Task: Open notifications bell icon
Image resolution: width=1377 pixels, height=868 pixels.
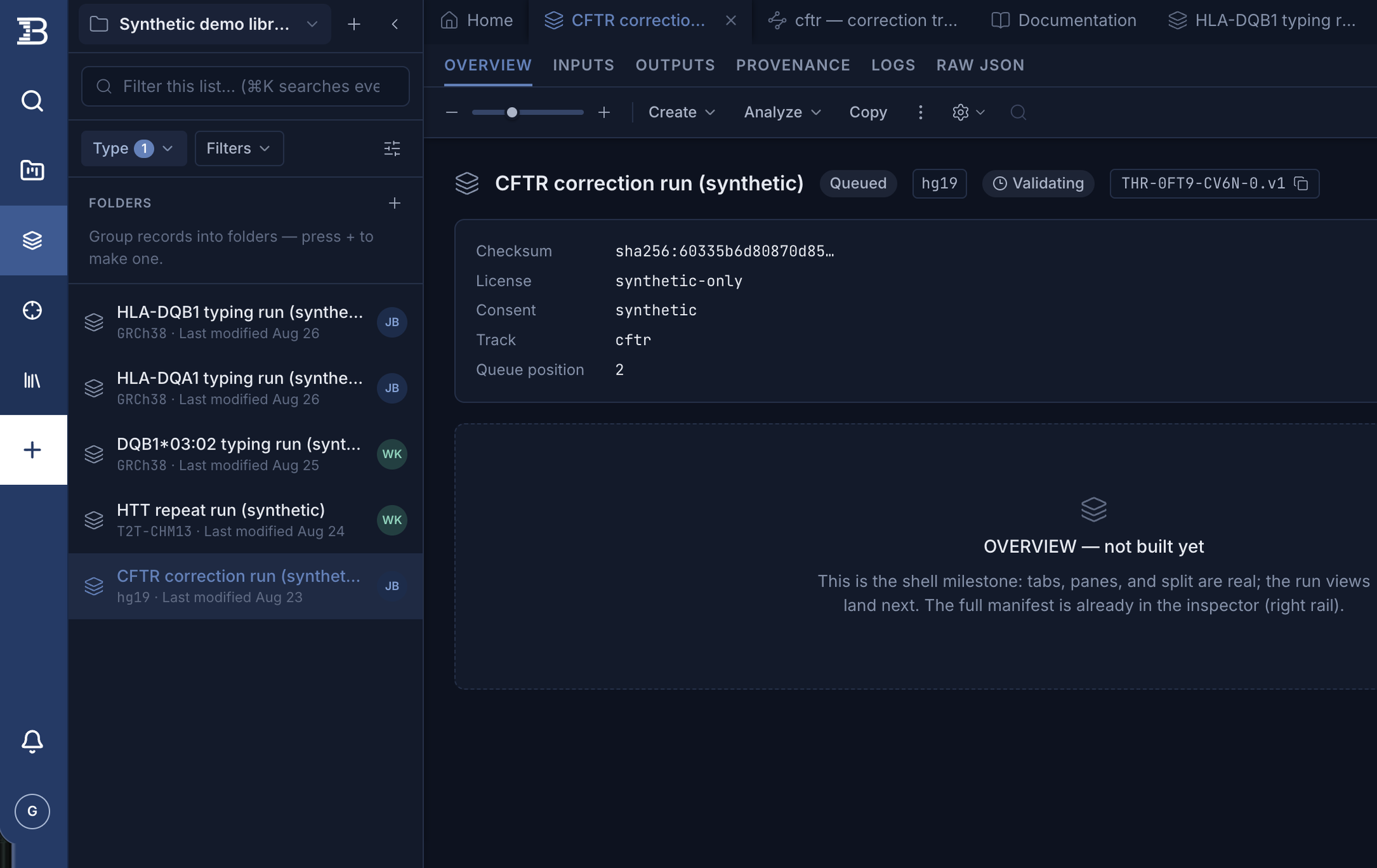Action: (x=32, y=741)
